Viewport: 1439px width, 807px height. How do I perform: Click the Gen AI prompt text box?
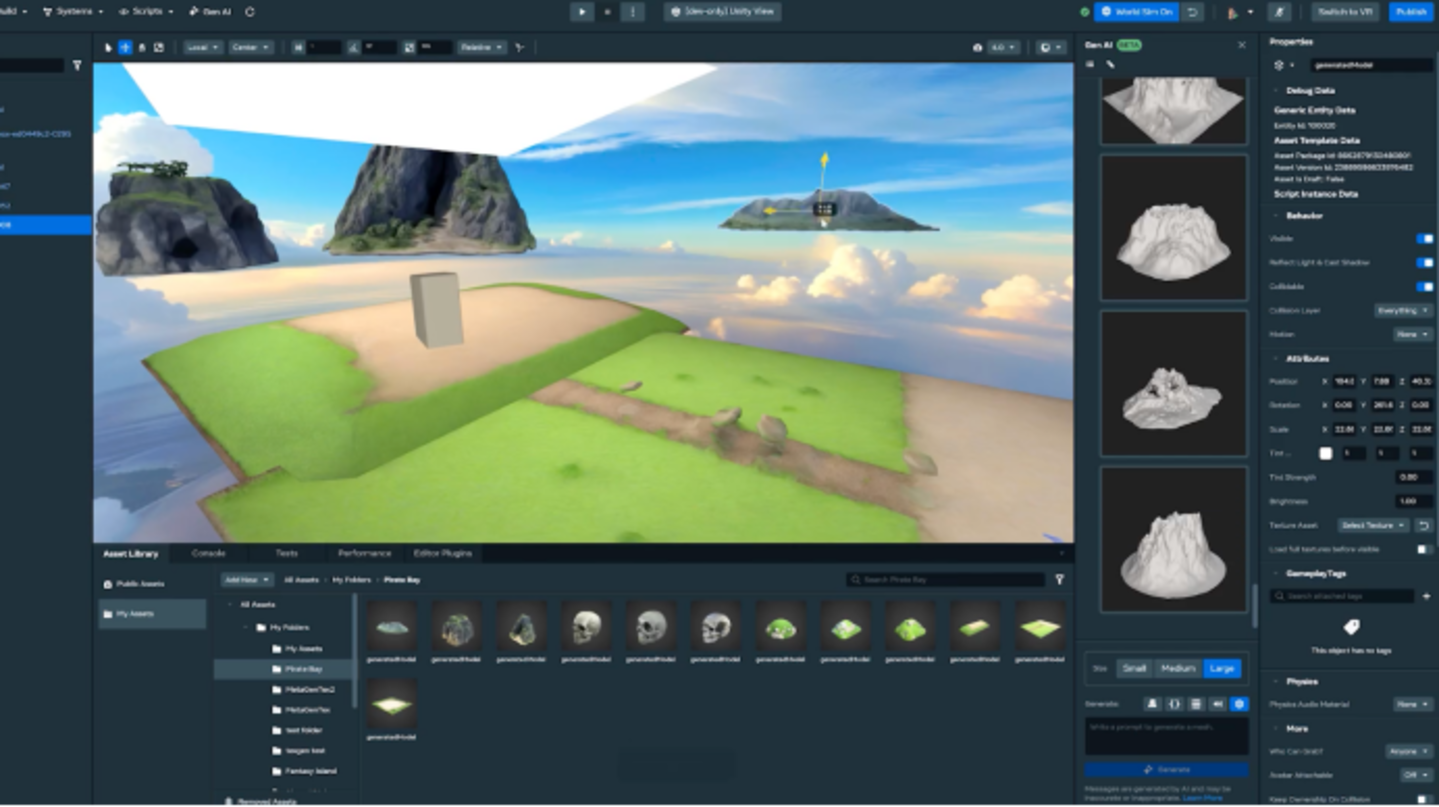[x=1166, y=736]
